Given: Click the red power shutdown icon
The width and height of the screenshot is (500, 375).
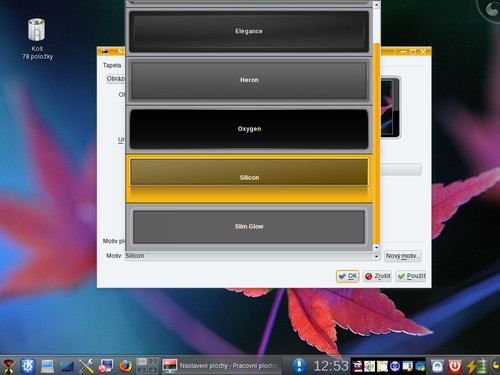Looking at the screenshot, I should pos(455,366).
